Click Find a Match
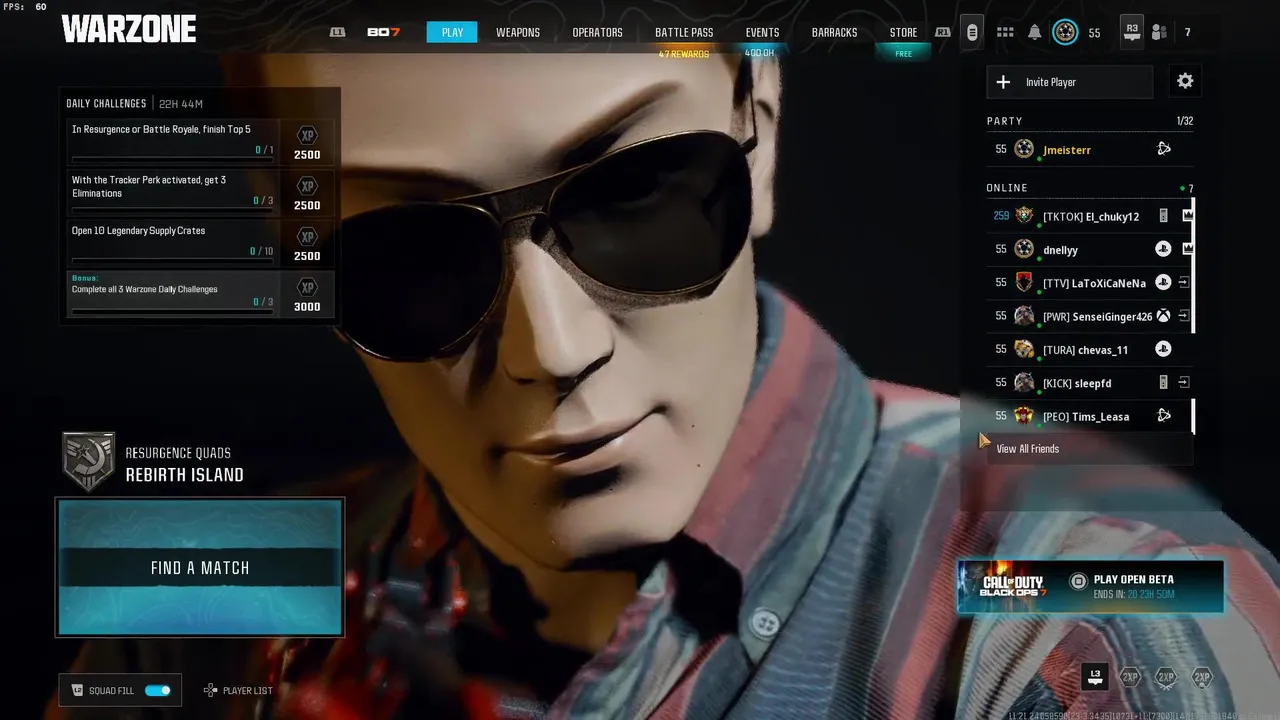 (x=200, y=567)
